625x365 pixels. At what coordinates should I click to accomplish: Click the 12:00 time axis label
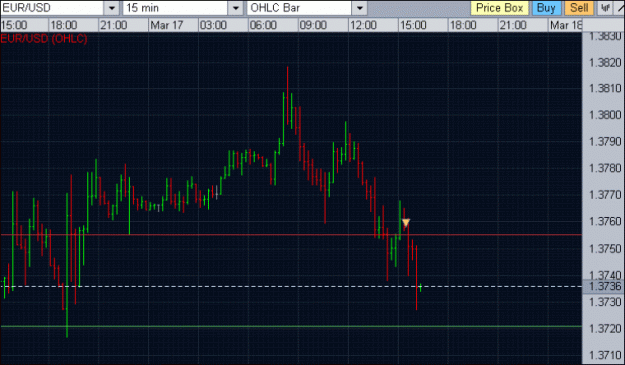(x=363, y=25)
